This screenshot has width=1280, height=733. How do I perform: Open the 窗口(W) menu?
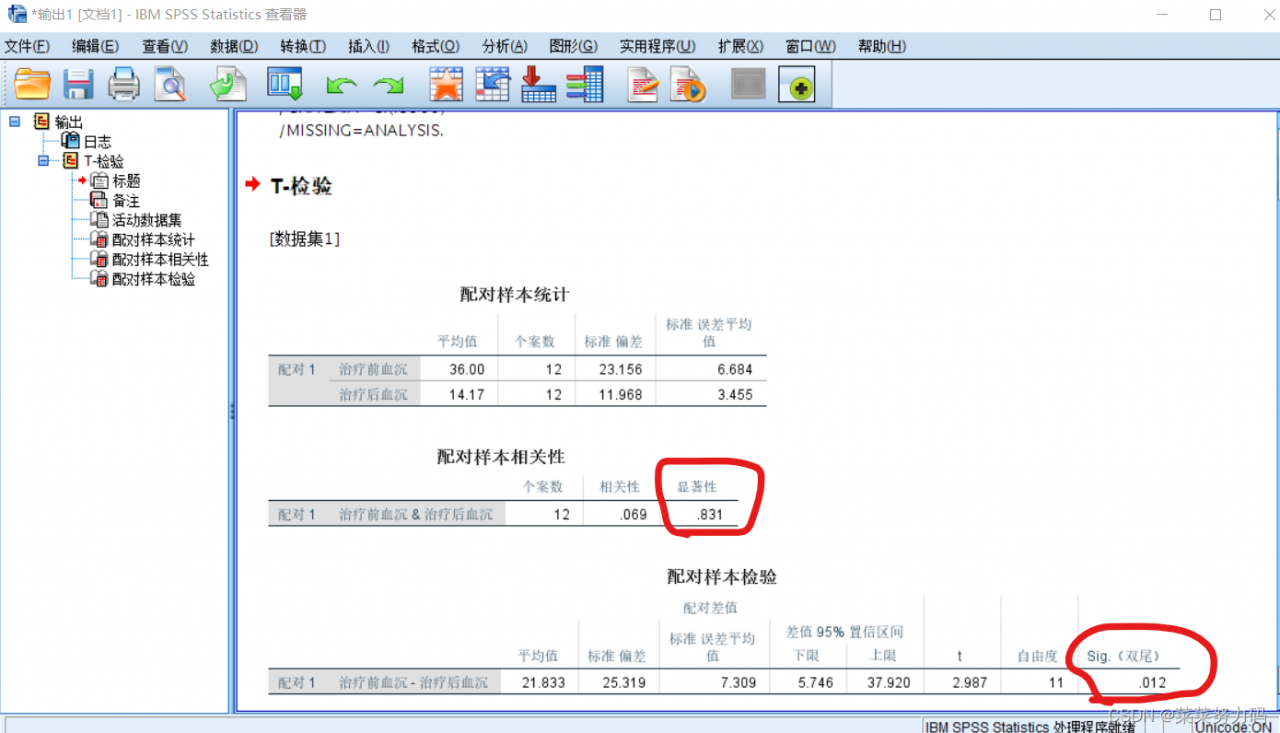pos(810,47)
